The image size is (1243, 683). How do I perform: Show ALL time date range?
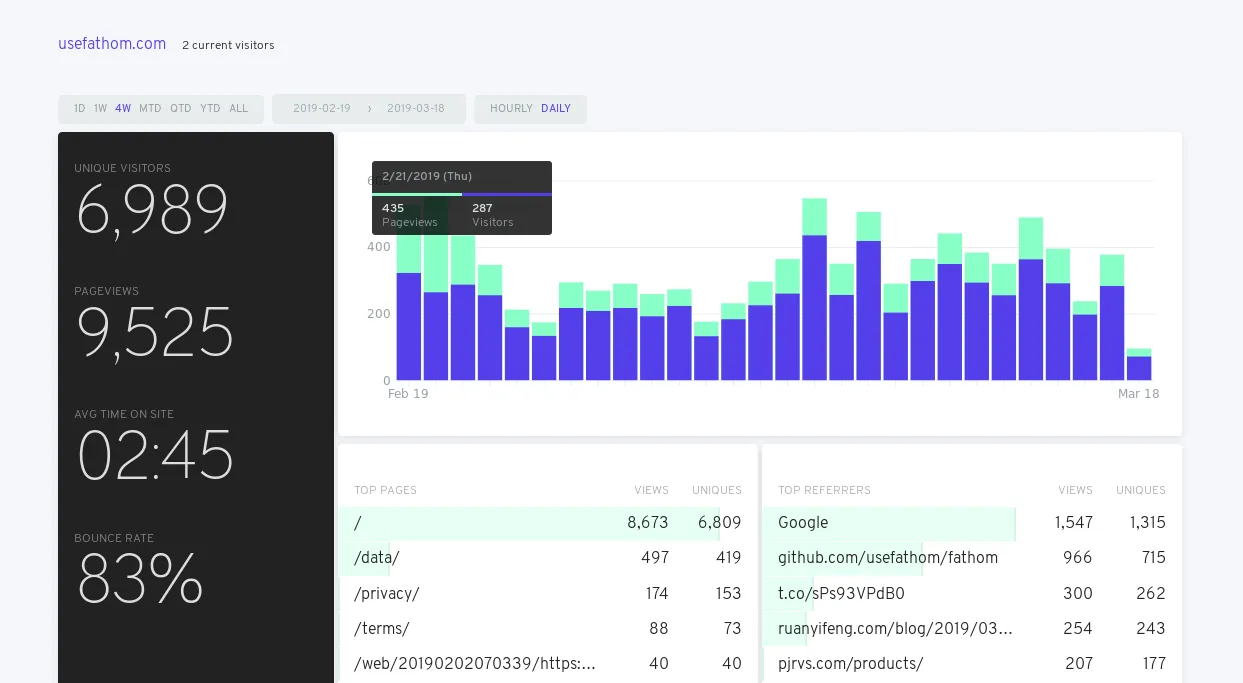click(x=239, y=109)
